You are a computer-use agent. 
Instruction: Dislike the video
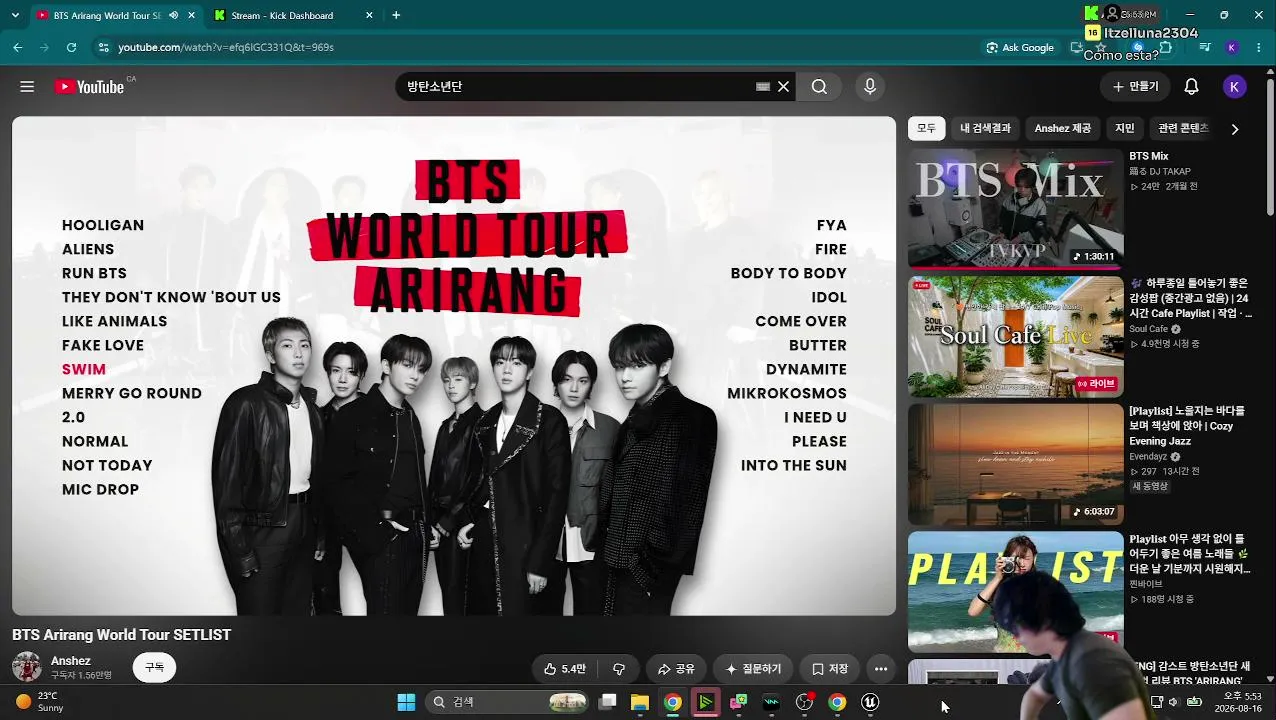coord(619,669)
